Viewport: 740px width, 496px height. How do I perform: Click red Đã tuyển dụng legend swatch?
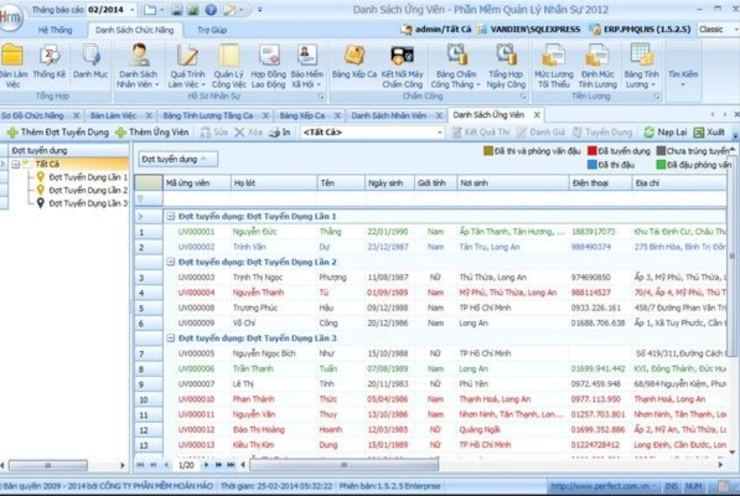pos(592,151)
